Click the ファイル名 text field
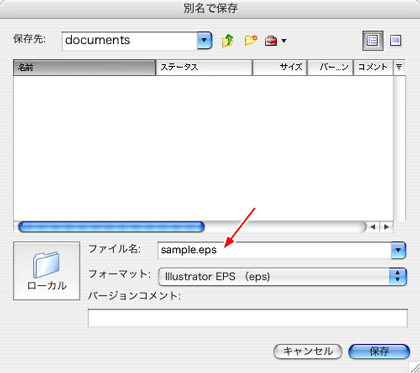 click(x=274, y=250)
